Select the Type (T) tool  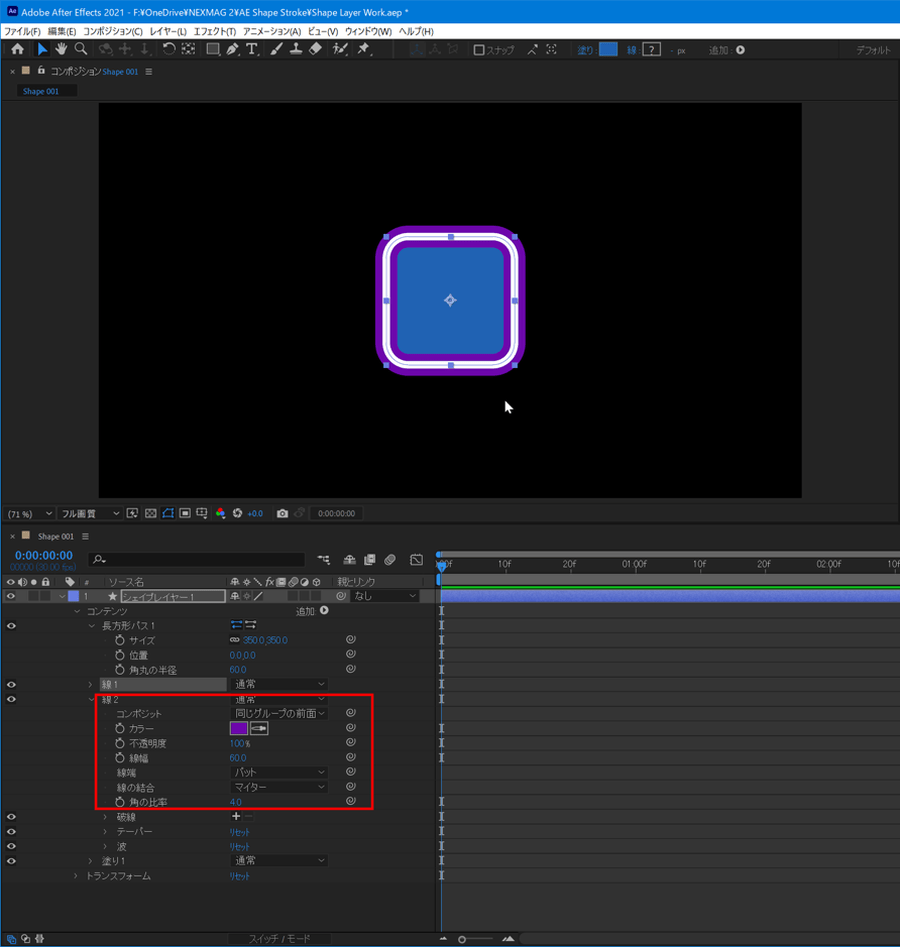[x=251, y=49]
